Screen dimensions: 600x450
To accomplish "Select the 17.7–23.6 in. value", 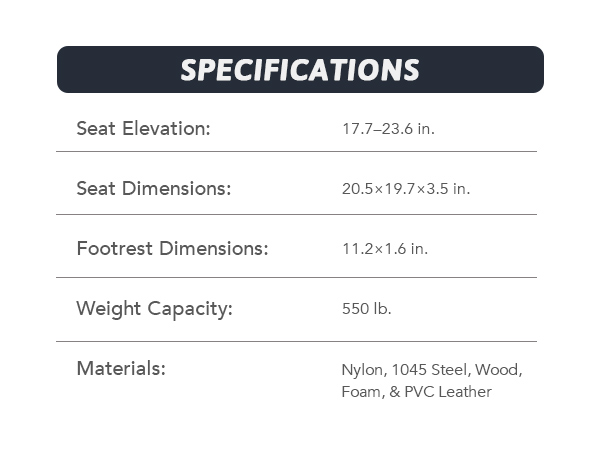I will 388,130.
